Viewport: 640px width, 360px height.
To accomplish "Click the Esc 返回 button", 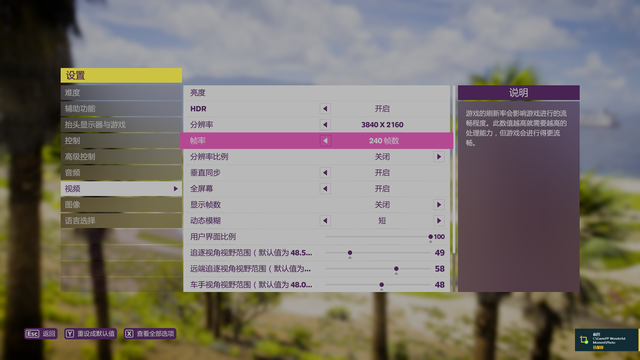I will click(40, 334).
